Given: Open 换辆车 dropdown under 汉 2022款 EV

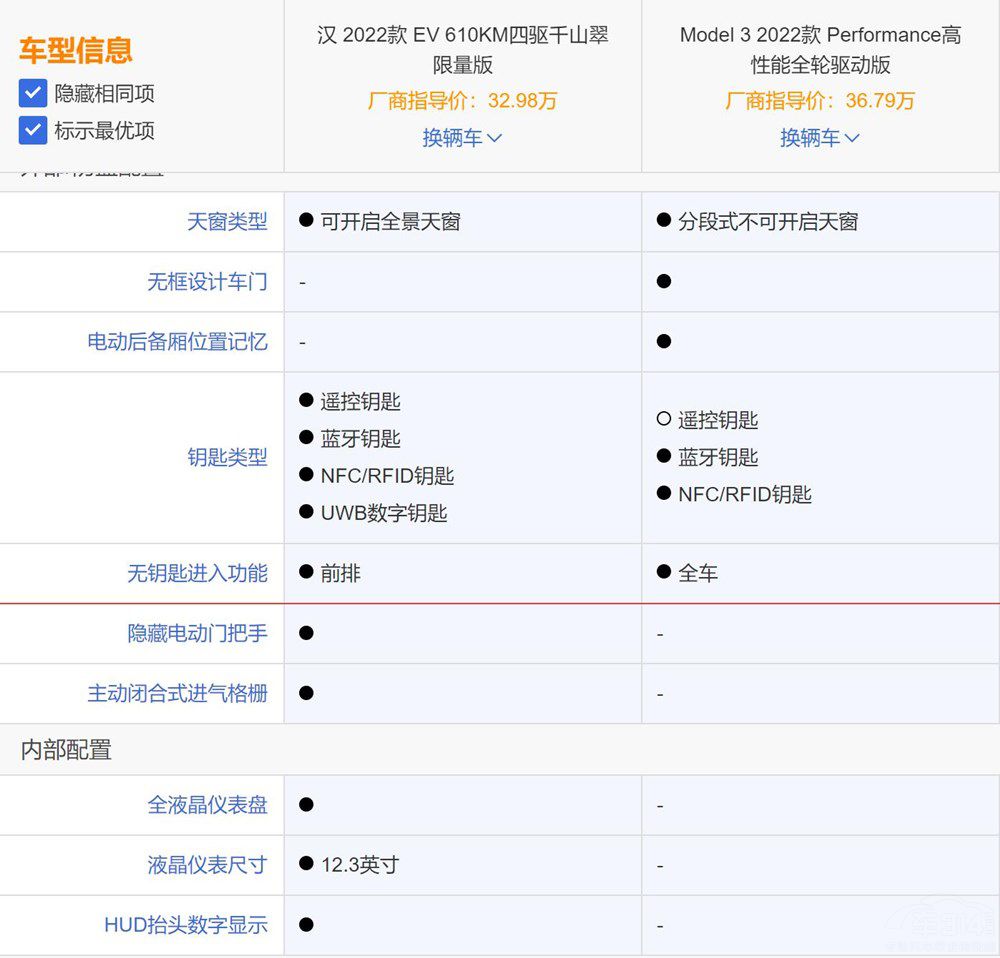Looking at the screenshot, I should point(462,138).
